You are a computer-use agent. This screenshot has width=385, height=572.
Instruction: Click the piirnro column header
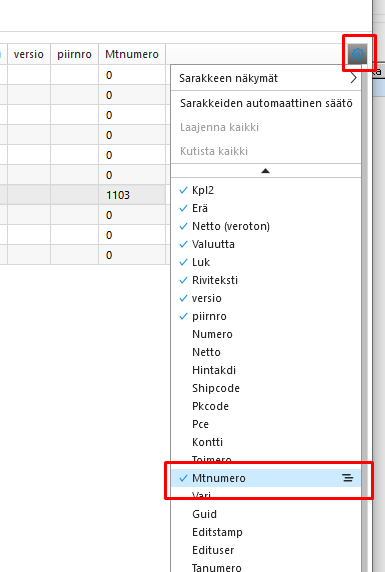point(74,54)
